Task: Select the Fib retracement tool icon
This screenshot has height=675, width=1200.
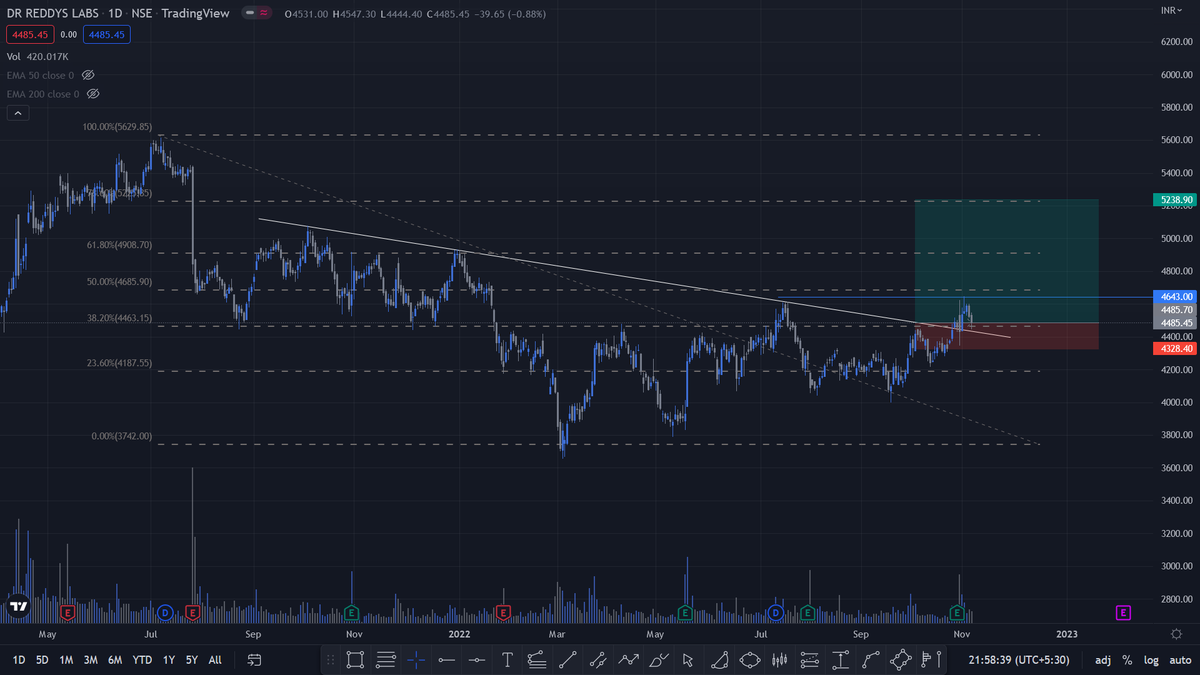Action: pos(537,659)
